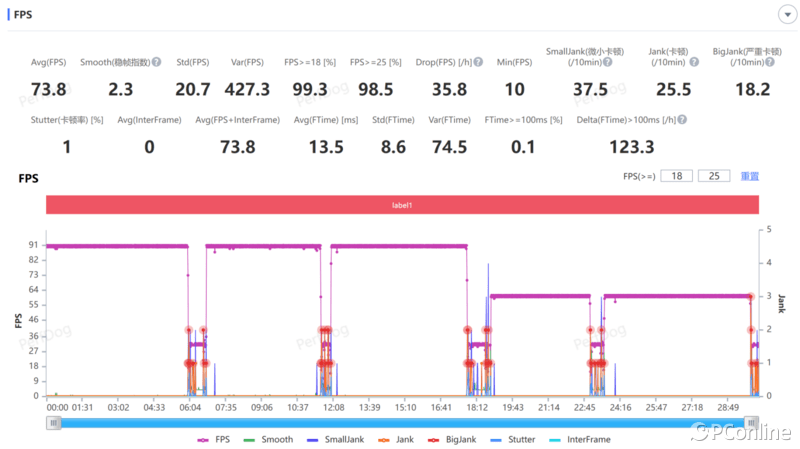The width and height of the screenshot is (800, 449).
Task: Click the FPS threshold field showing 25
Action: point(714,176)
